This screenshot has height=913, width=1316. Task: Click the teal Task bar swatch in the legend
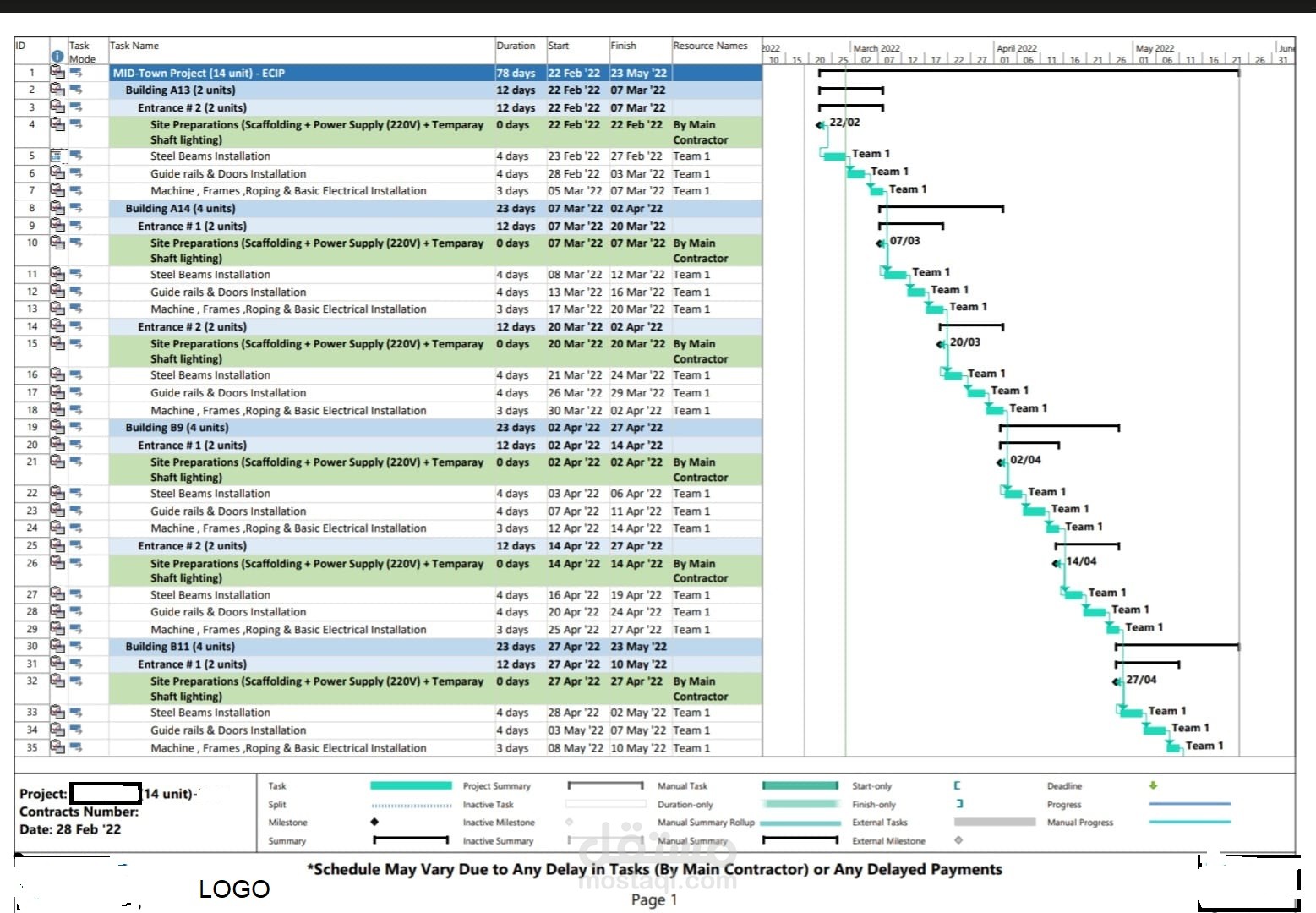[x=411, y=785]
